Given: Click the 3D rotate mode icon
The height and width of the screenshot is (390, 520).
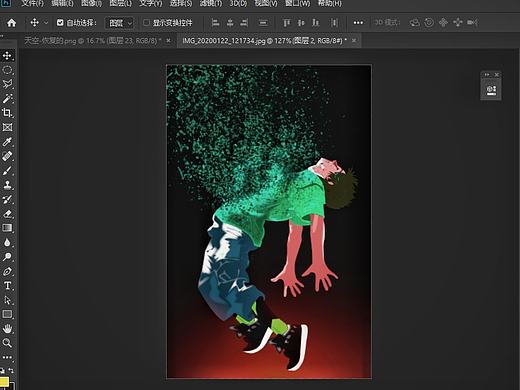Looking at the screenshot, I should pyautogui.click(x=414, y=23).
